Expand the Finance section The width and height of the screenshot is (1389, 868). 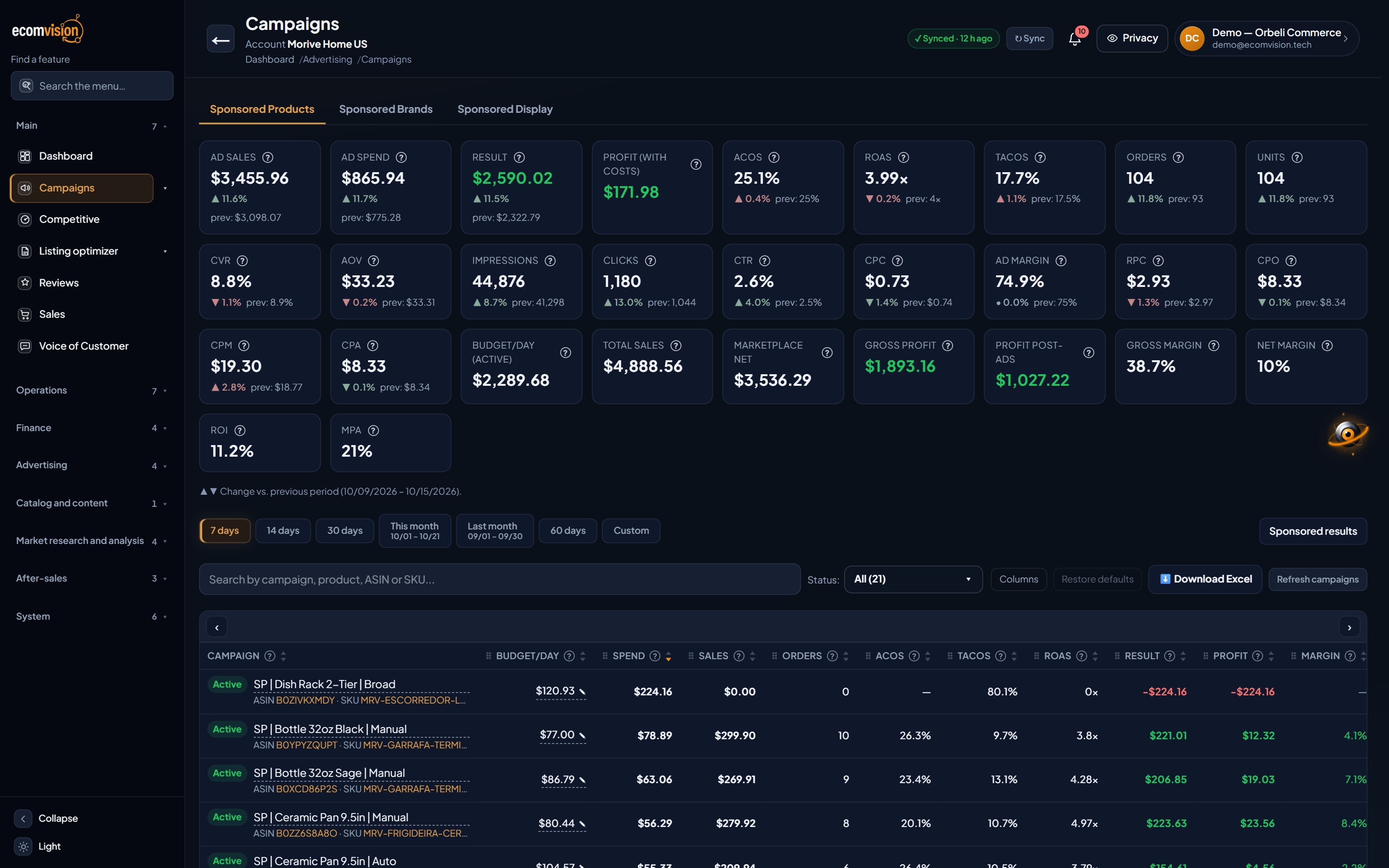coord(91,428)
